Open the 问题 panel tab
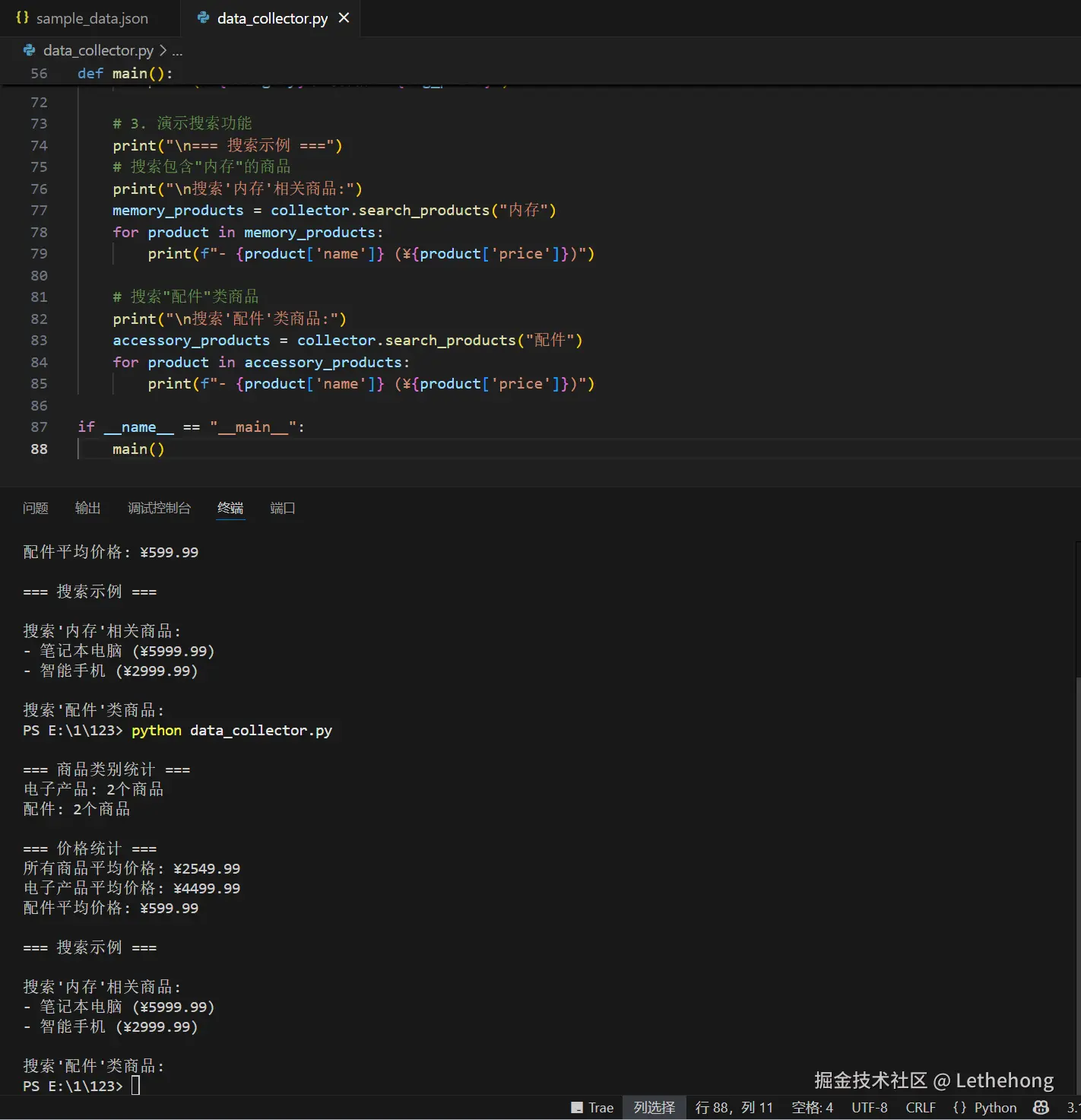Image resolution: width=1081 pixels, height=1120 pixels. click(x=36, y=508)
